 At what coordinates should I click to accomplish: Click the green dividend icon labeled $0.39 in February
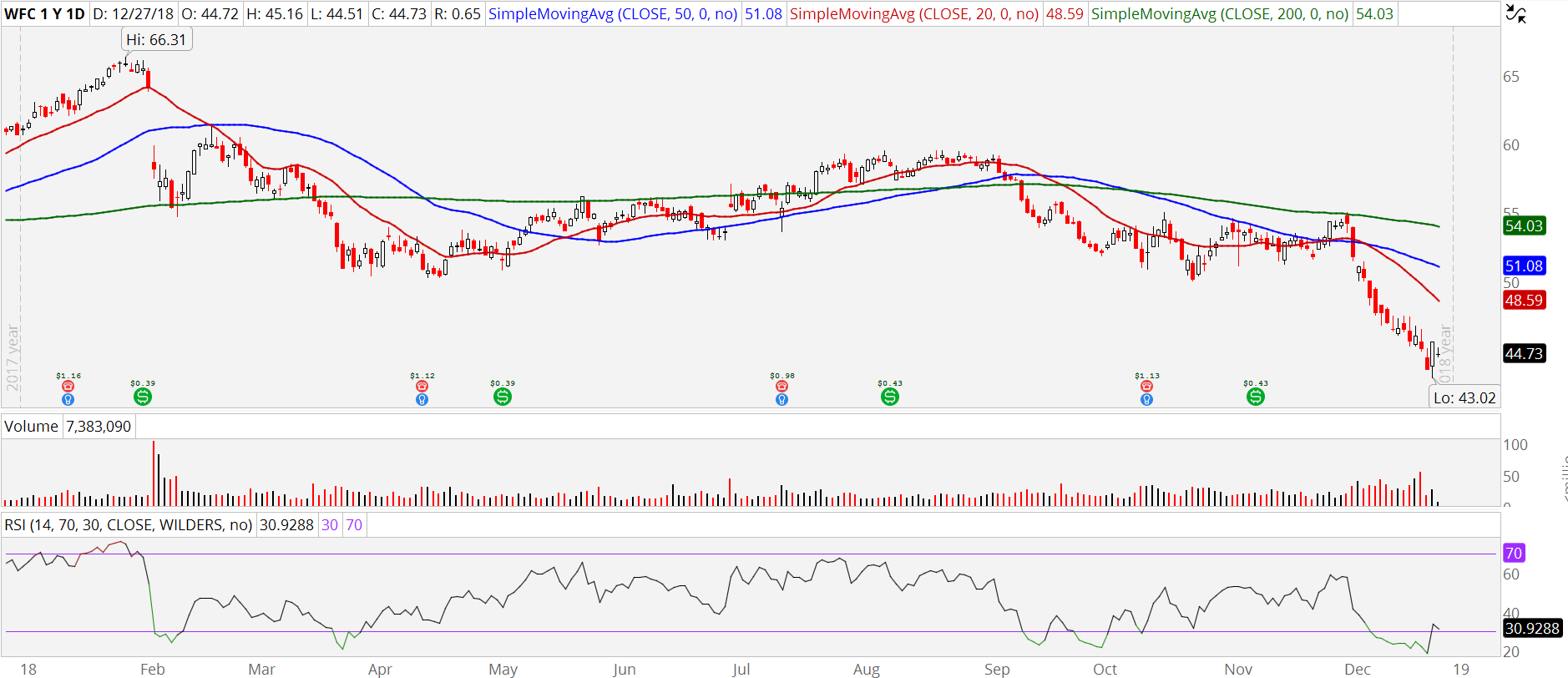click(x=143, y=397)
